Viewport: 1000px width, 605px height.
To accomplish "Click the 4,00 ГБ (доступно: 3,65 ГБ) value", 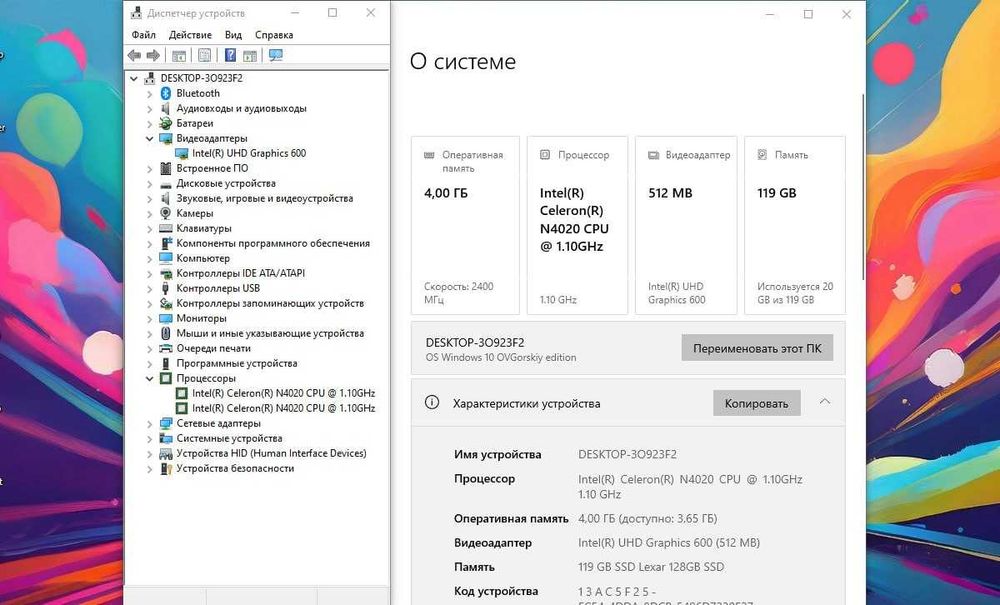I will pos(647,518).
